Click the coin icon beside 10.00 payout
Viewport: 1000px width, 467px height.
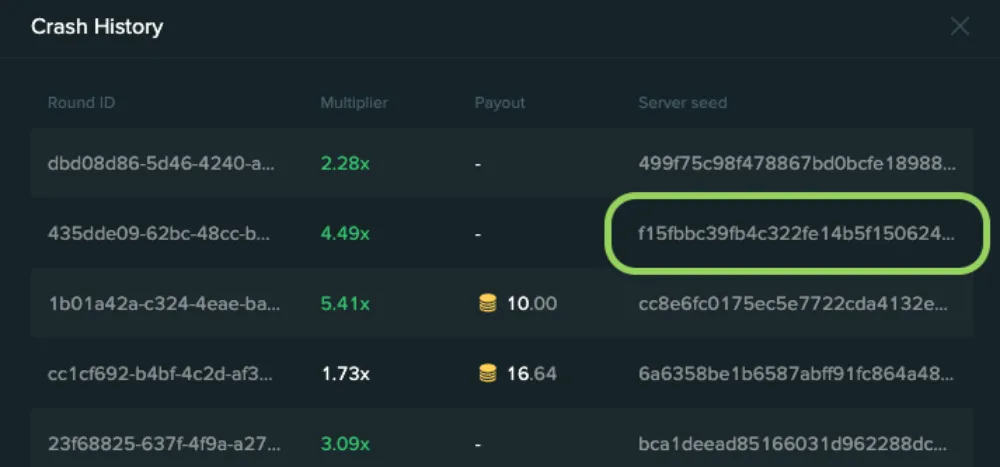pos(487,304)
